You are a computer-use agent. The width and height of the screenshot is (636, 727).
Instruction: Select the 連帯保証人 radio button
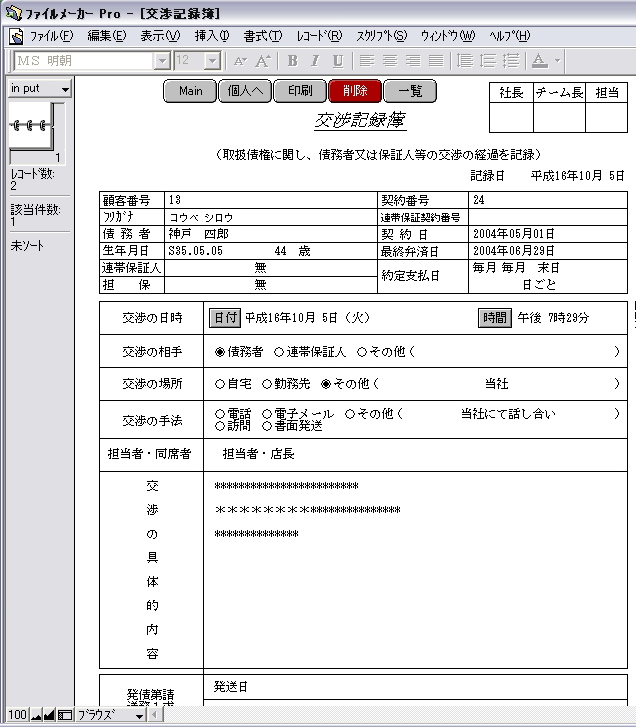click(279, 352)
